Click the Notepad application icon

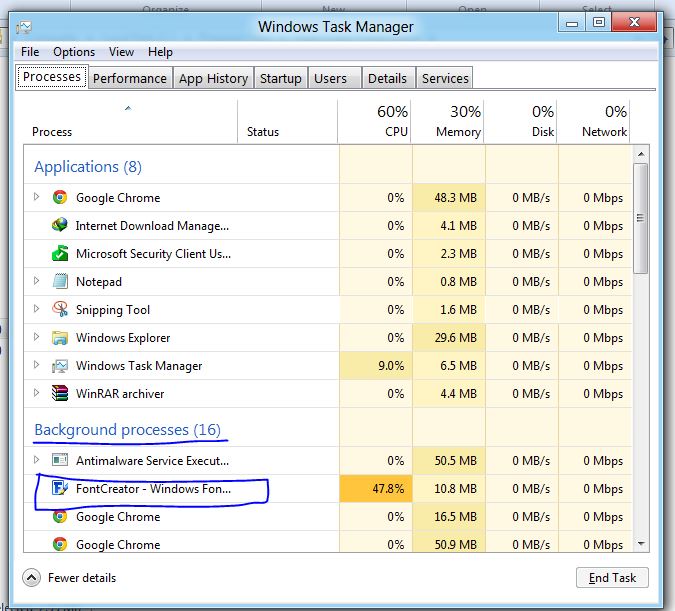(x=60, y=281)
